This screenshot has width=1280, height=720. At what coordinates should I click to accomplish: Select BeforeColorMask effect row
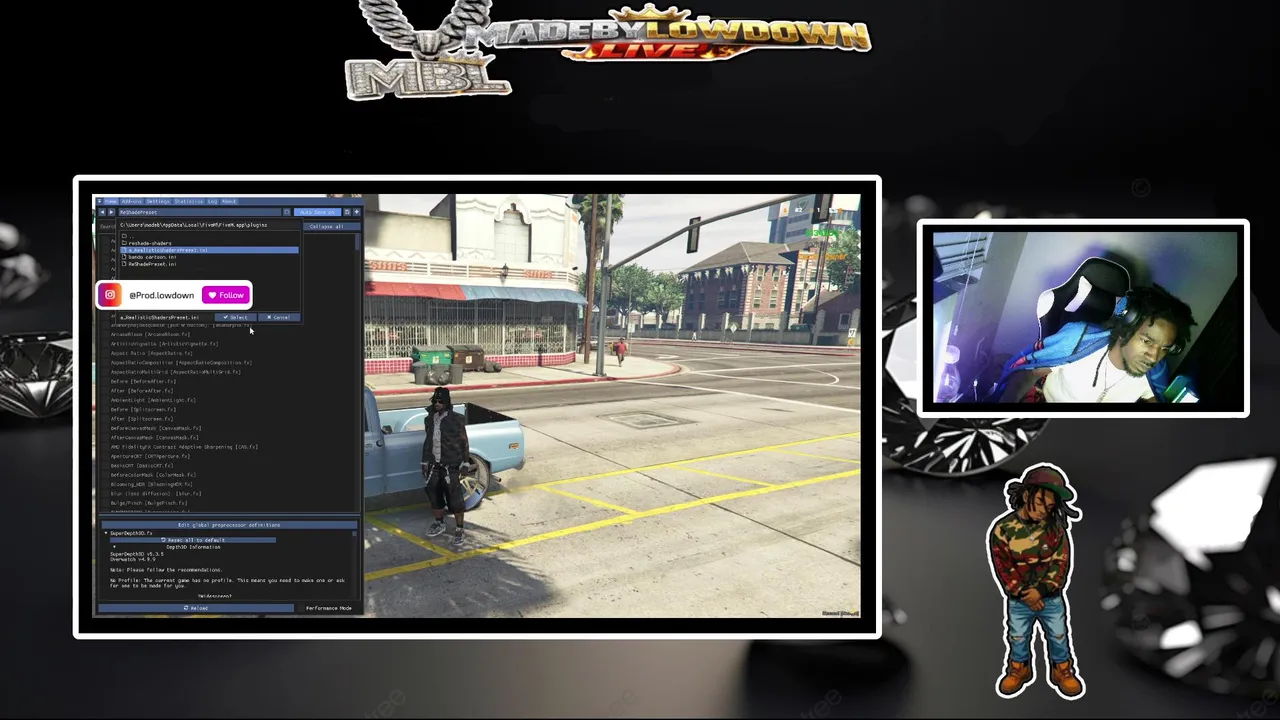click(x=153, y=475)
